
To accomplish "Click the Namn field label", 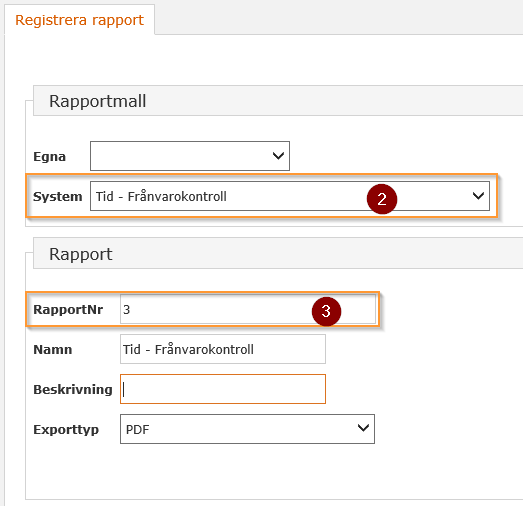I will click(53, 350).
